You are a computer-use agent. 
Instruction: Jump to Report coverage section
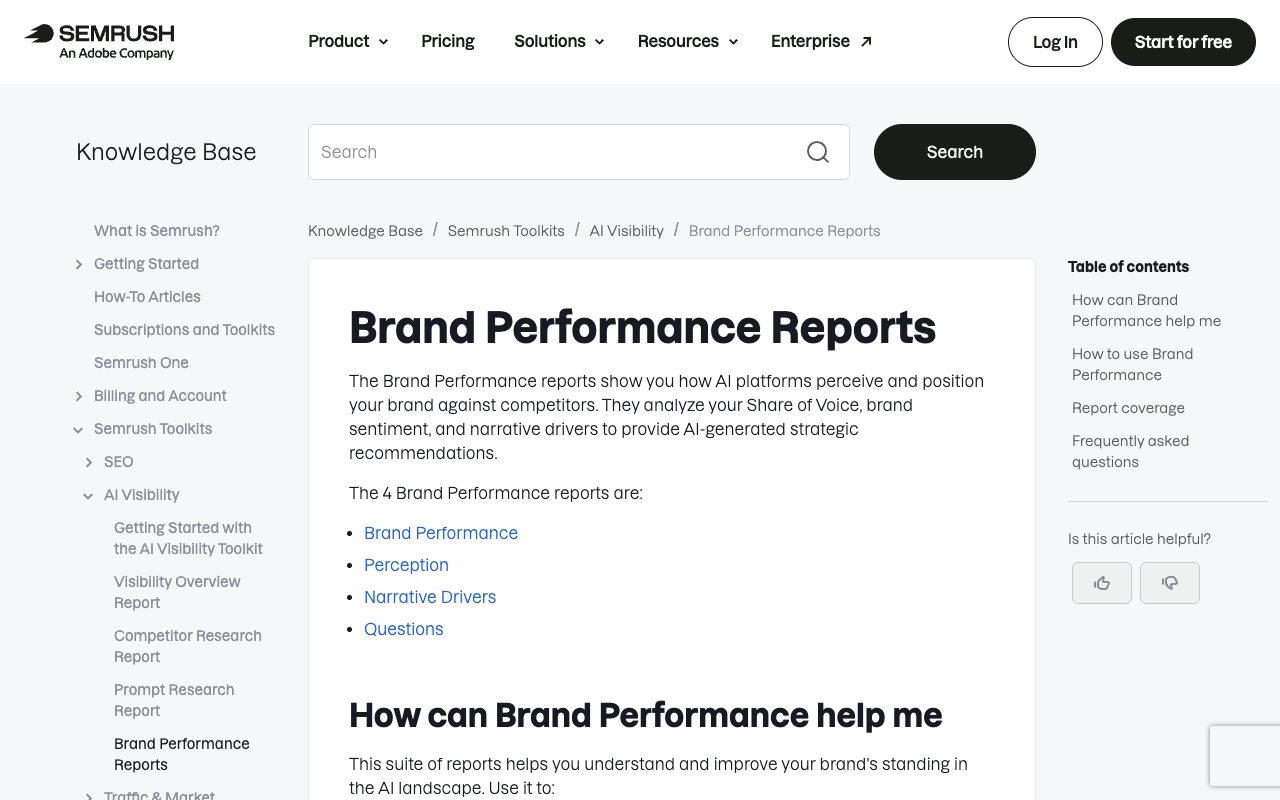coord(1128,408)
